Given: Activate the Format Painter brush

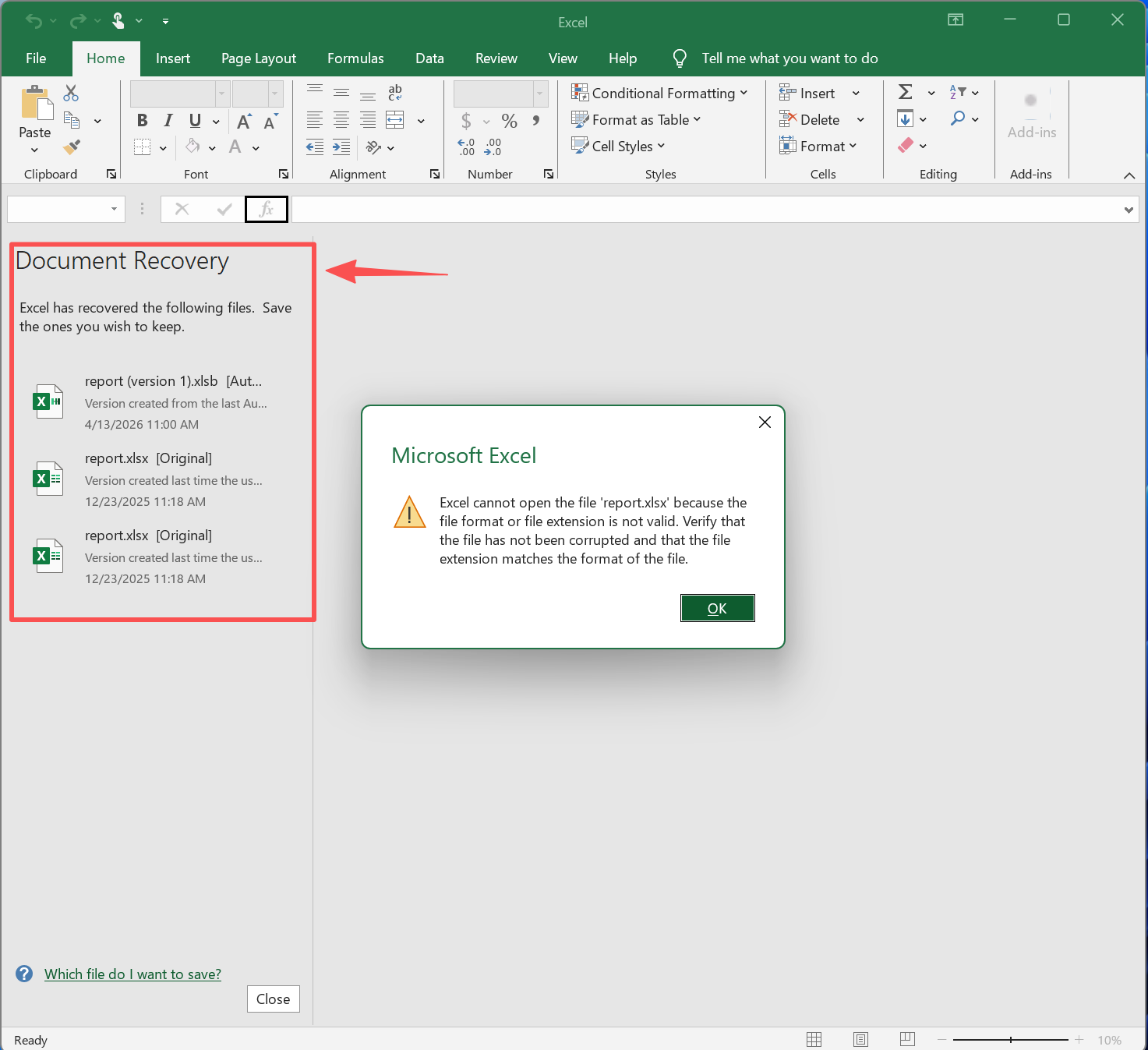Looking at the screenshot, I should (x=72, y=147).
